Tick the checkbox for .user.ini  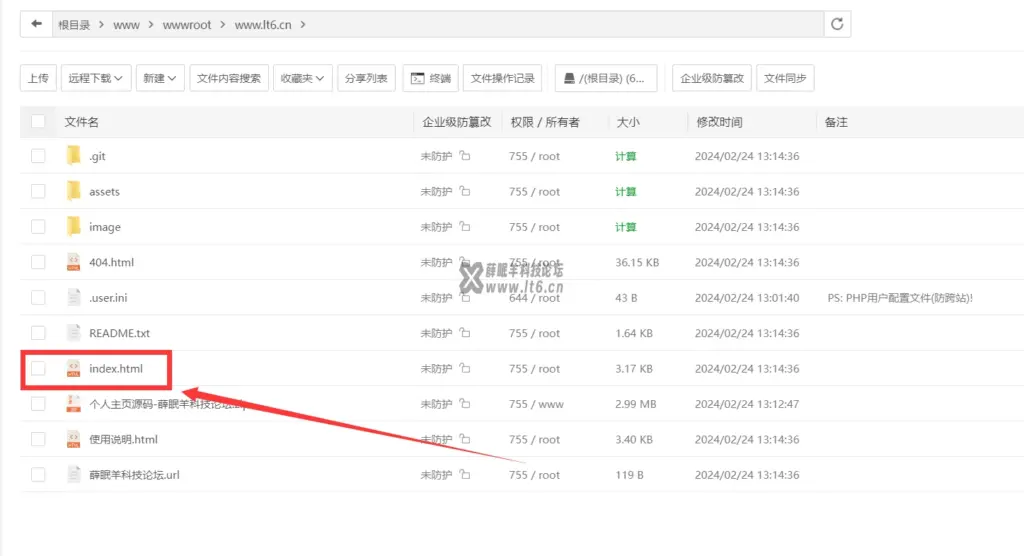pyautogui.click(x=38, y=297)
